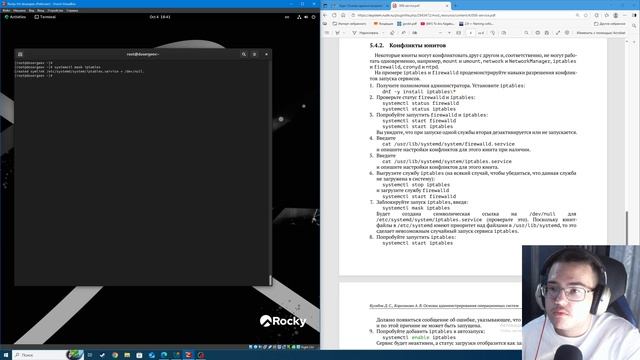Viewport: 640px width, 360px height.
Task: Close the terminal window
Action: (266, 54)
